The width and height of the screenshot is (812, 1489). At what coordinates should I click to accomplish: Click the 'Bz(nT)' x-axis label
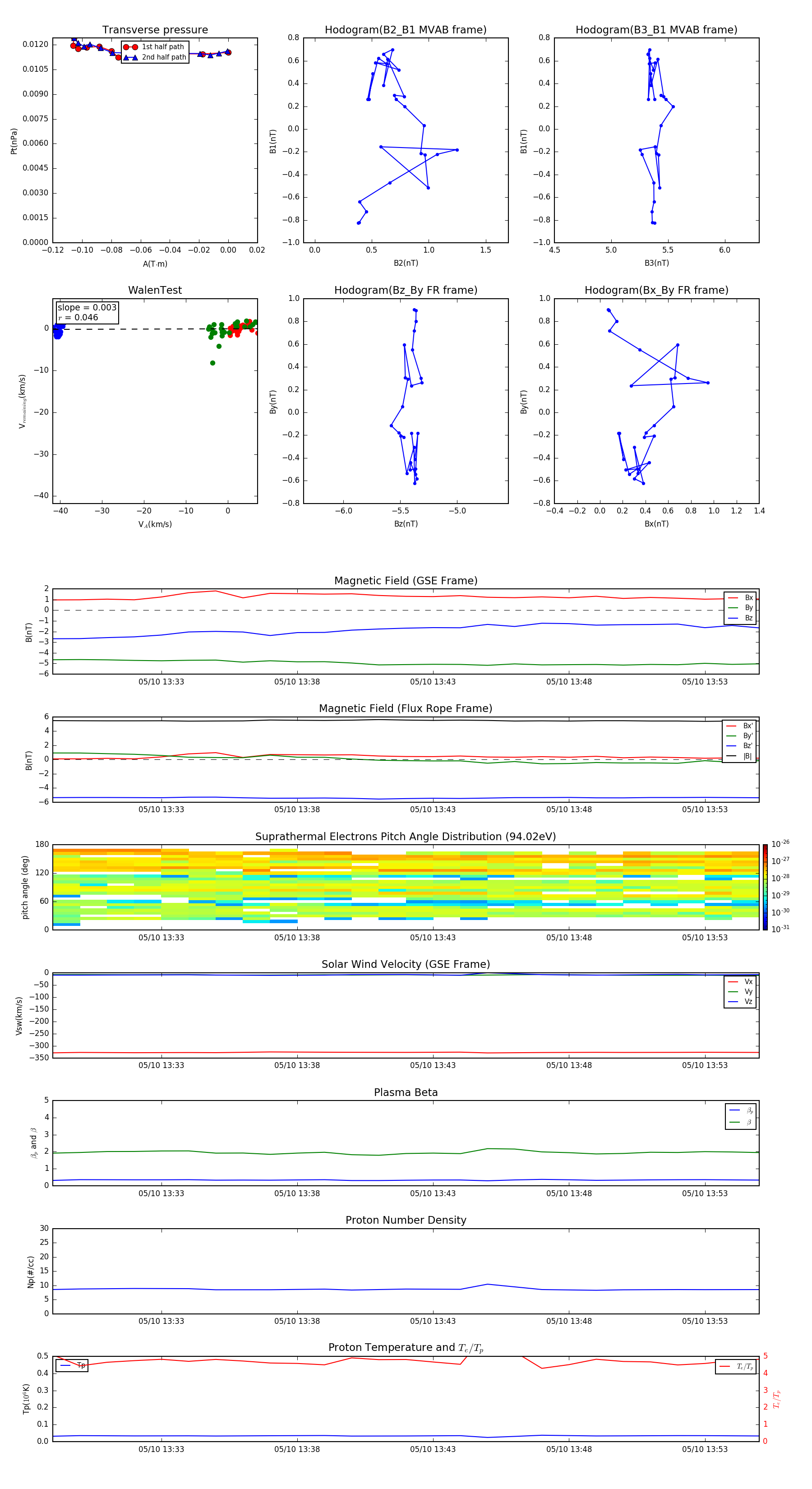406,524
